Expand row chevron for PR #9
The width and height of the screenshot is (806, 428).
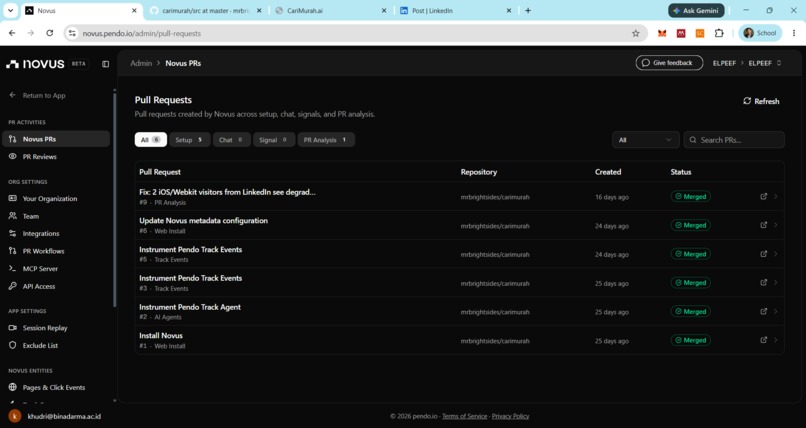coord(776,196)
